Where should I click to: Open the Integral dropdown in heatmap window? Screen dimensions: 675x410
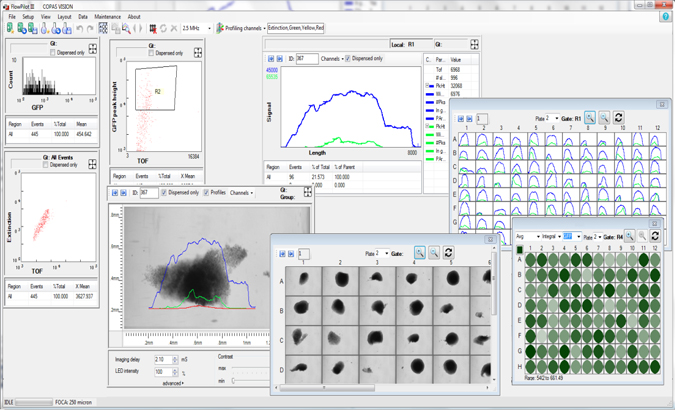(x=550, y=237)
